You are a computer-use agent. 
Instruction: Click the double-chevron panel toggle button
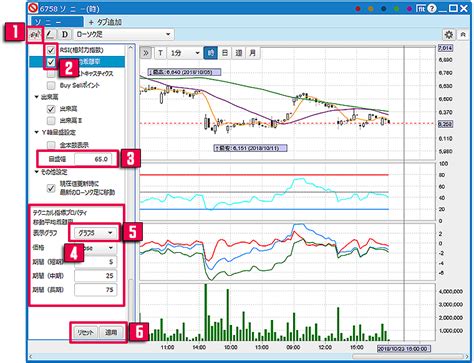pos(146,53)
